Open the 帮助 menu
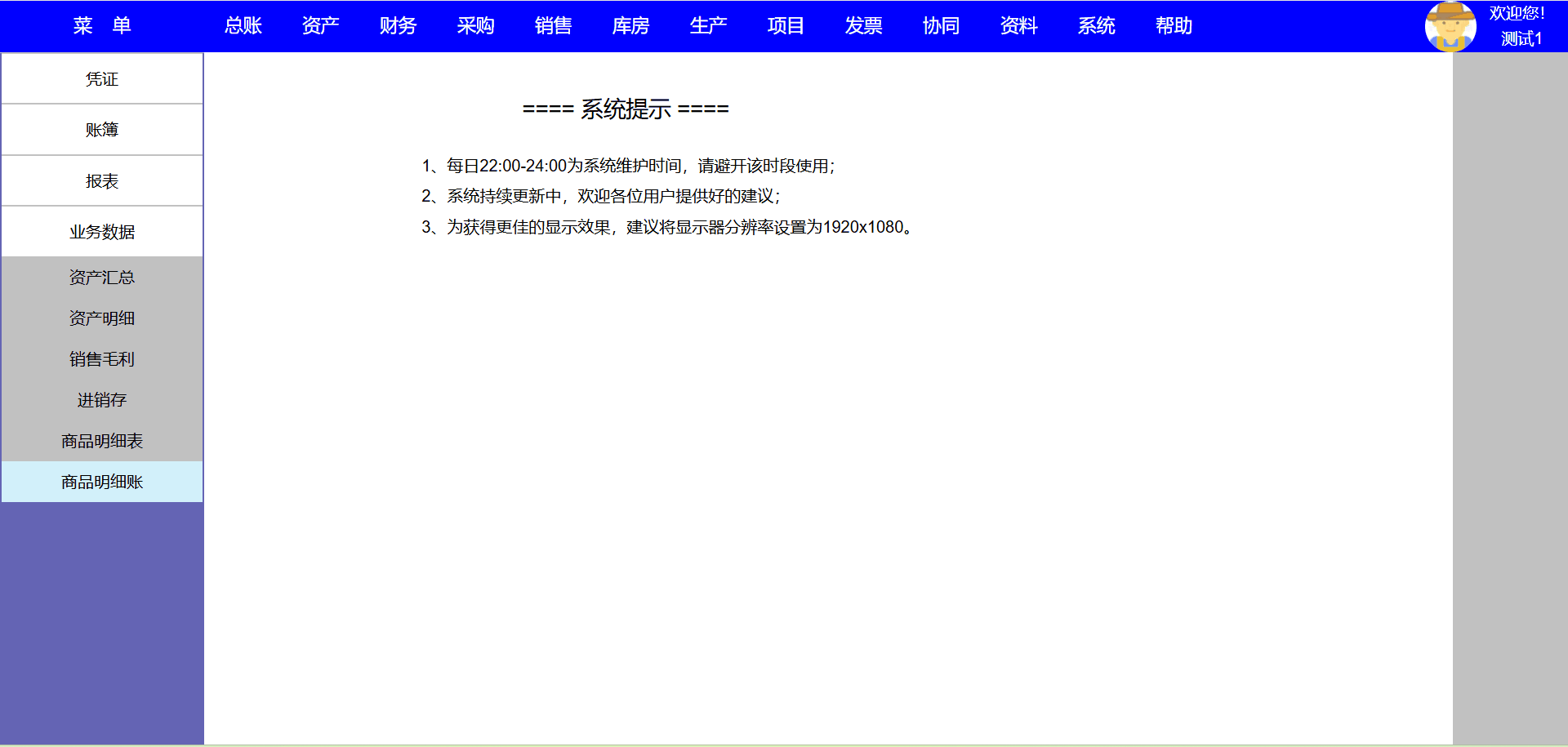 point(1174,26)
